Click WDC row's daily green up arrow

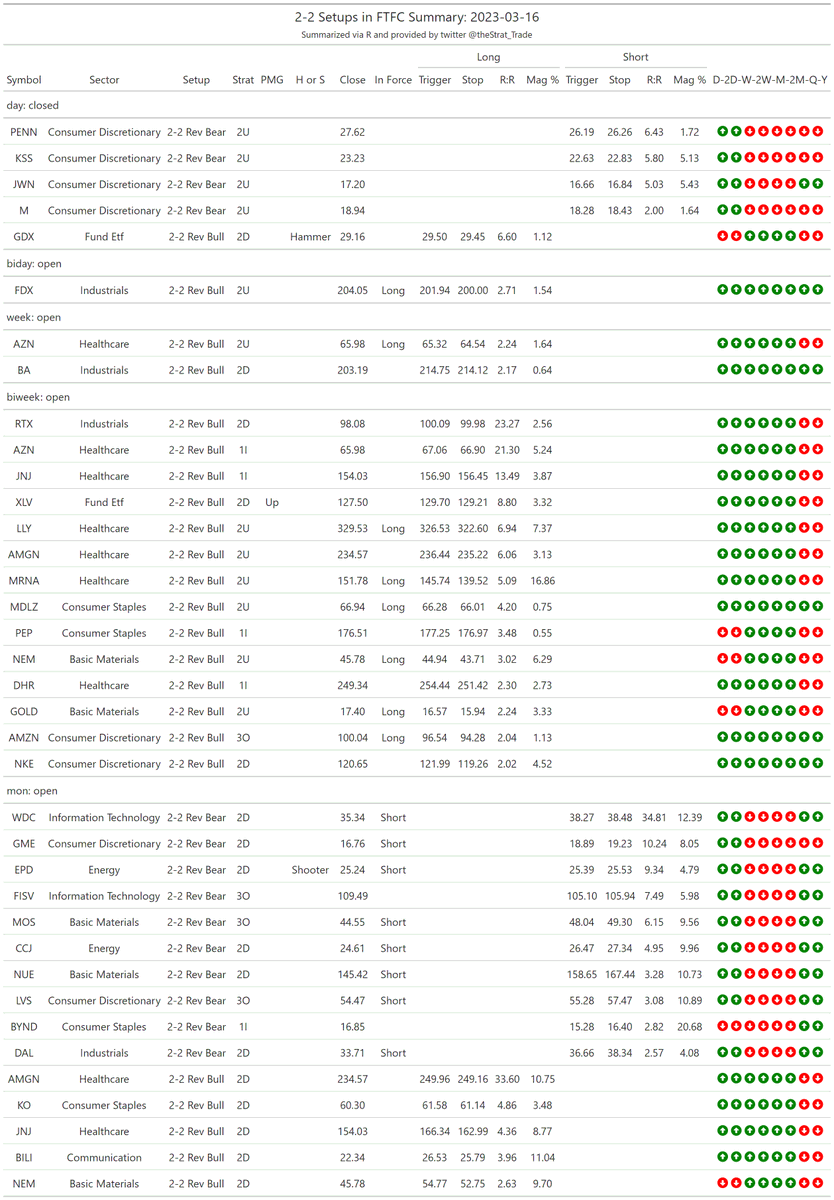722,818
